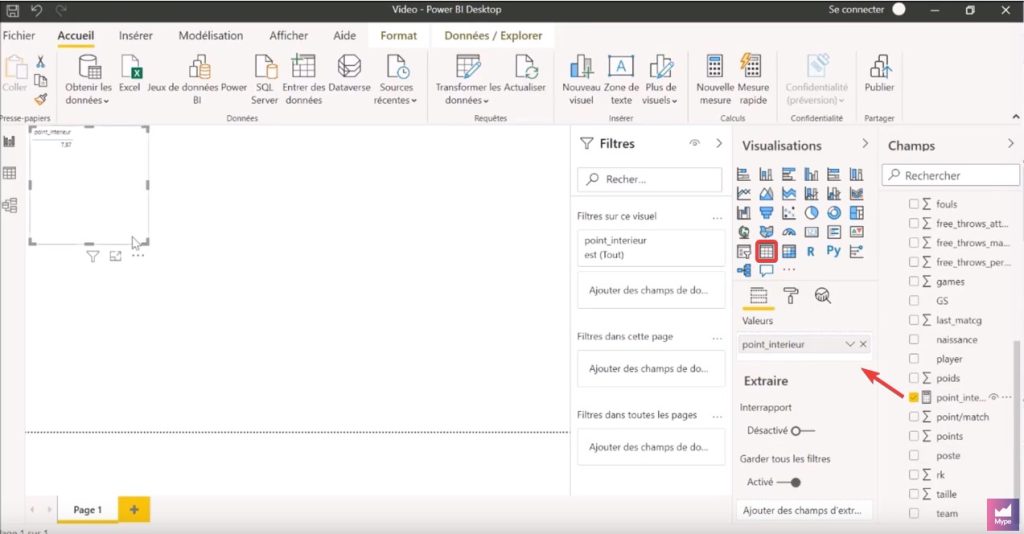The height and width of the screenshot is (534, 1024).
Task: Open the Format paint roller tab
Action: (791, 296)
